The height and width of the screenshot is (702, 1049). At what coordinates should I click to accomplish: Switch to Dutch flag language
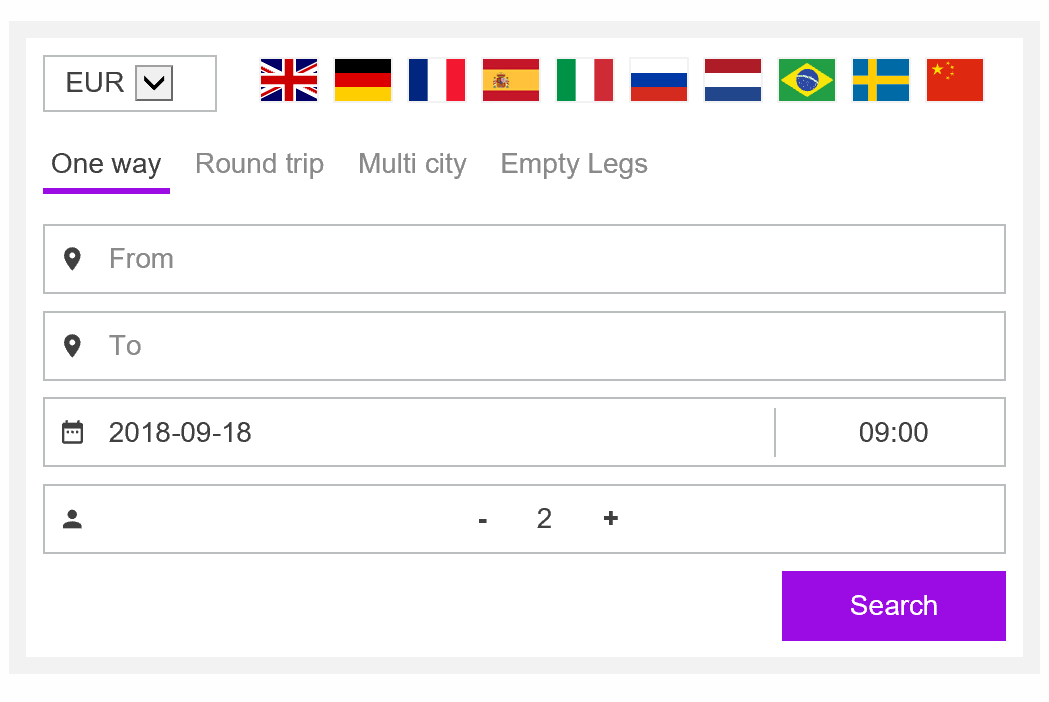733,80
